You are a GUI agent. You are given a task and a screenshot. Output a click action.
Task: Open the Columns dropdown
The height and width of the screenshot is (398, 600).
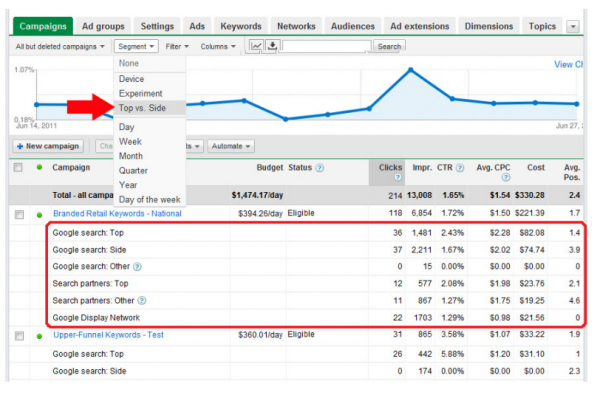[218, 46]
